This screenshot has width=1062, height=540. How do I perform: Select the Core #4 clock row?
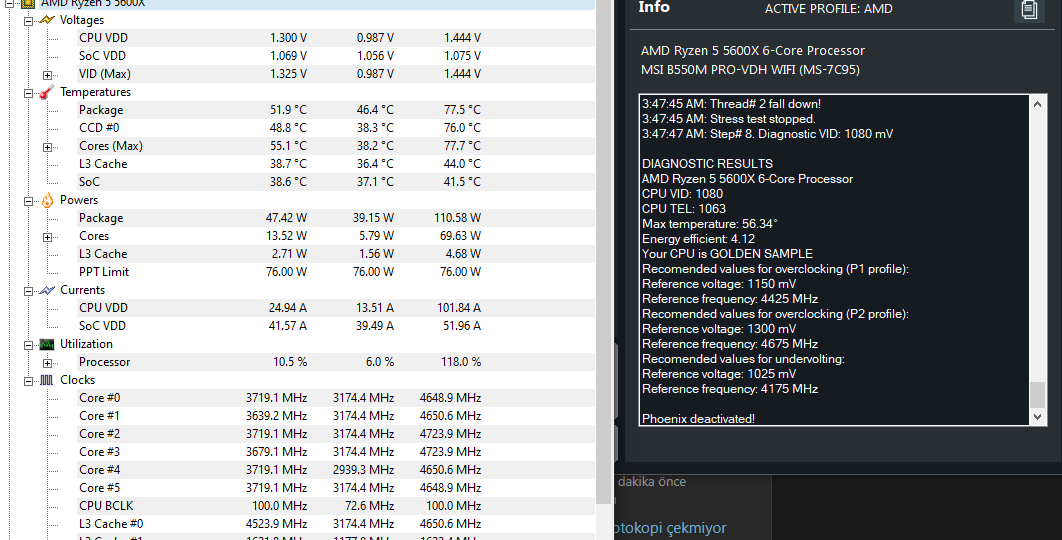tap(335, 470)
